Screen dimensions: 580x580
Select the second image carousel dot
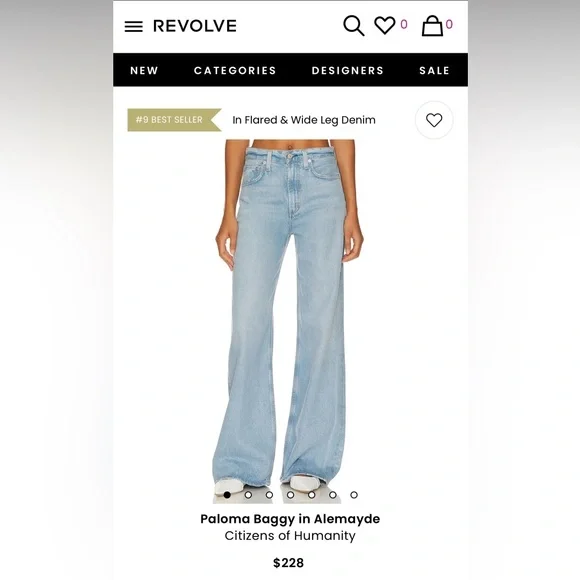click(248, 495)
